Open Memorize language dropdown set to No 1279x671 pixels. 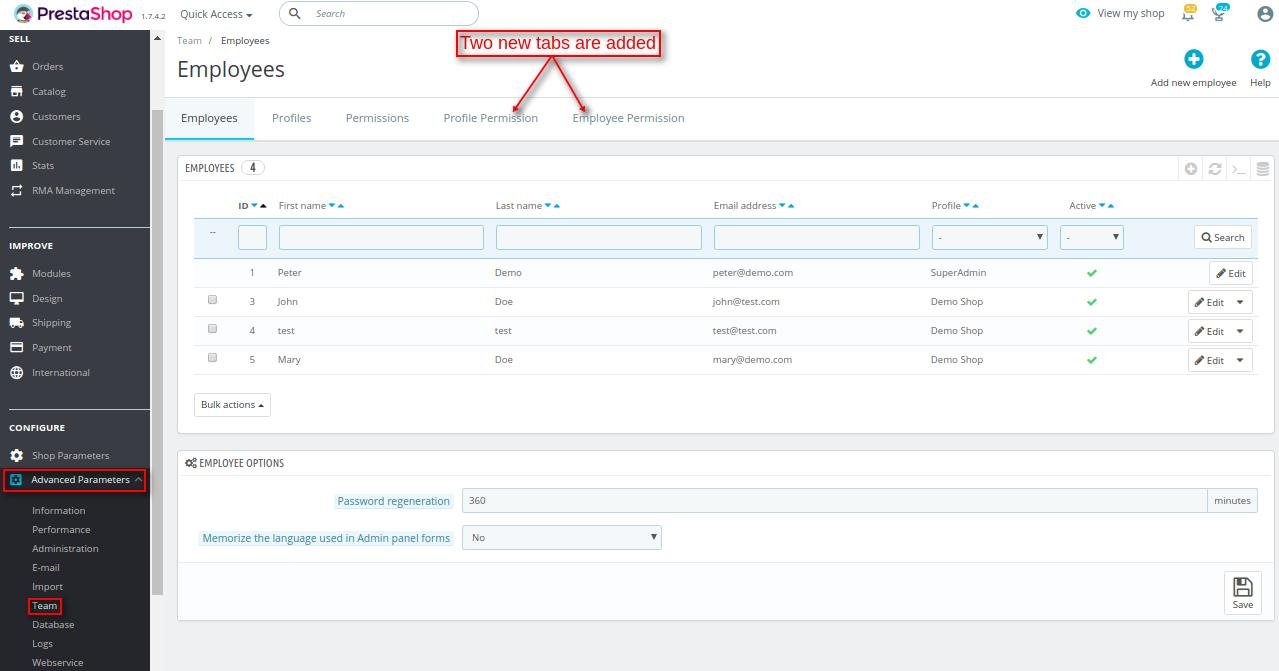(562, 537)
